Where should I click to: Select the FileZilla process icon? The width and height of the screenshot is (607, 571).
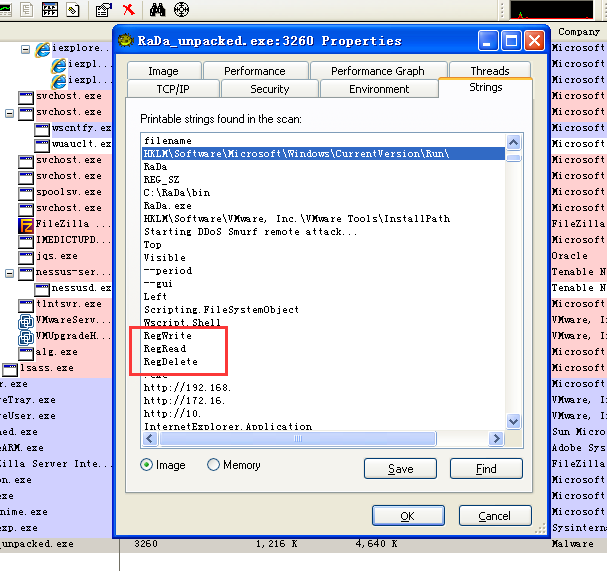click(26, 225)
